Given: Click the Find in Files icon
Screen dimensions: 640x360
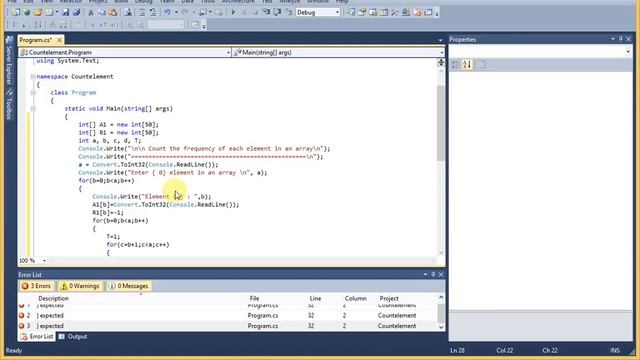Looking at the screenshot, I should [127, 12].
